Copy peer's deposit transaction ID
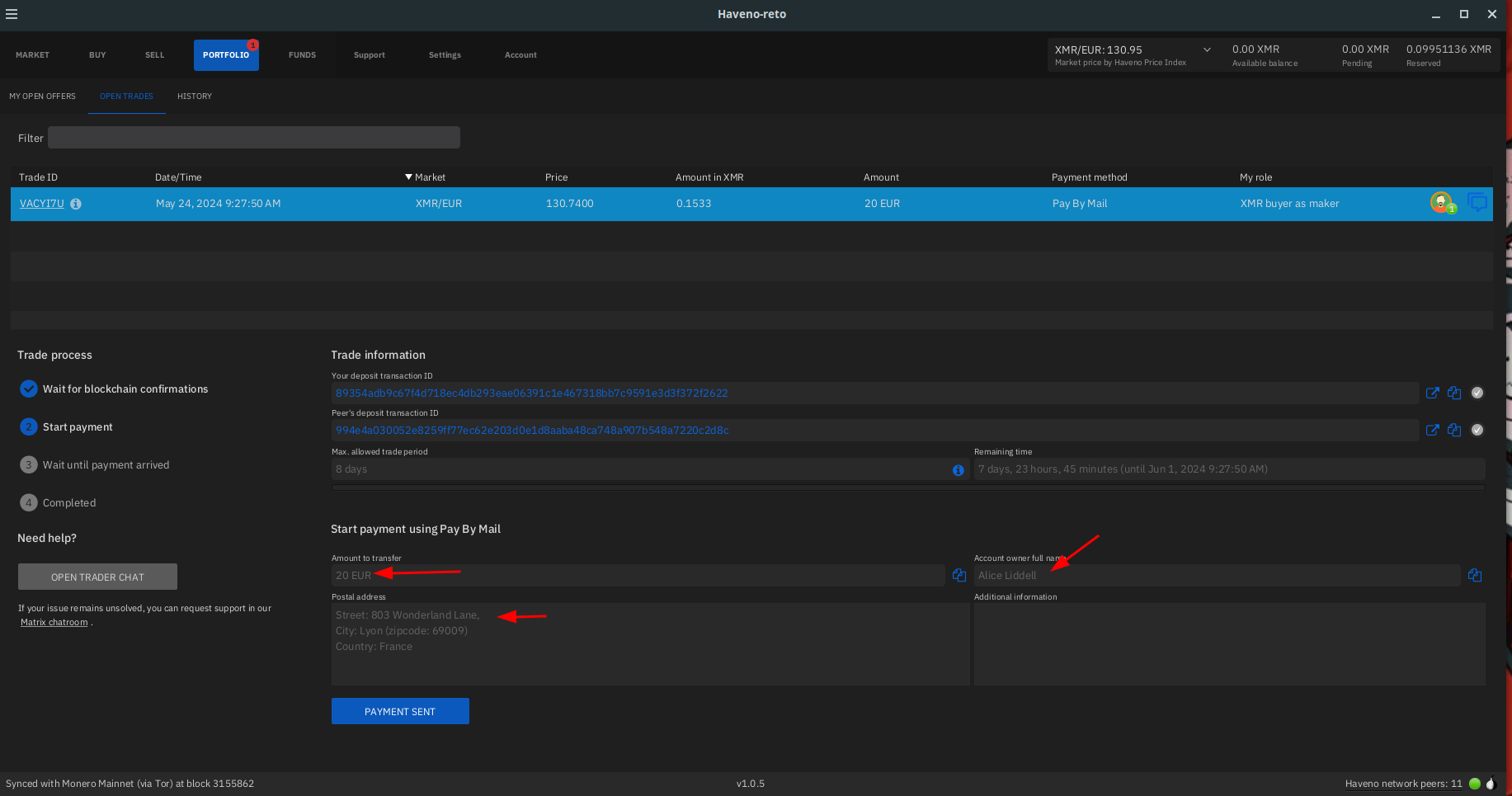1512x796 pixels. pyautogui.click(x=1454, y=430)
